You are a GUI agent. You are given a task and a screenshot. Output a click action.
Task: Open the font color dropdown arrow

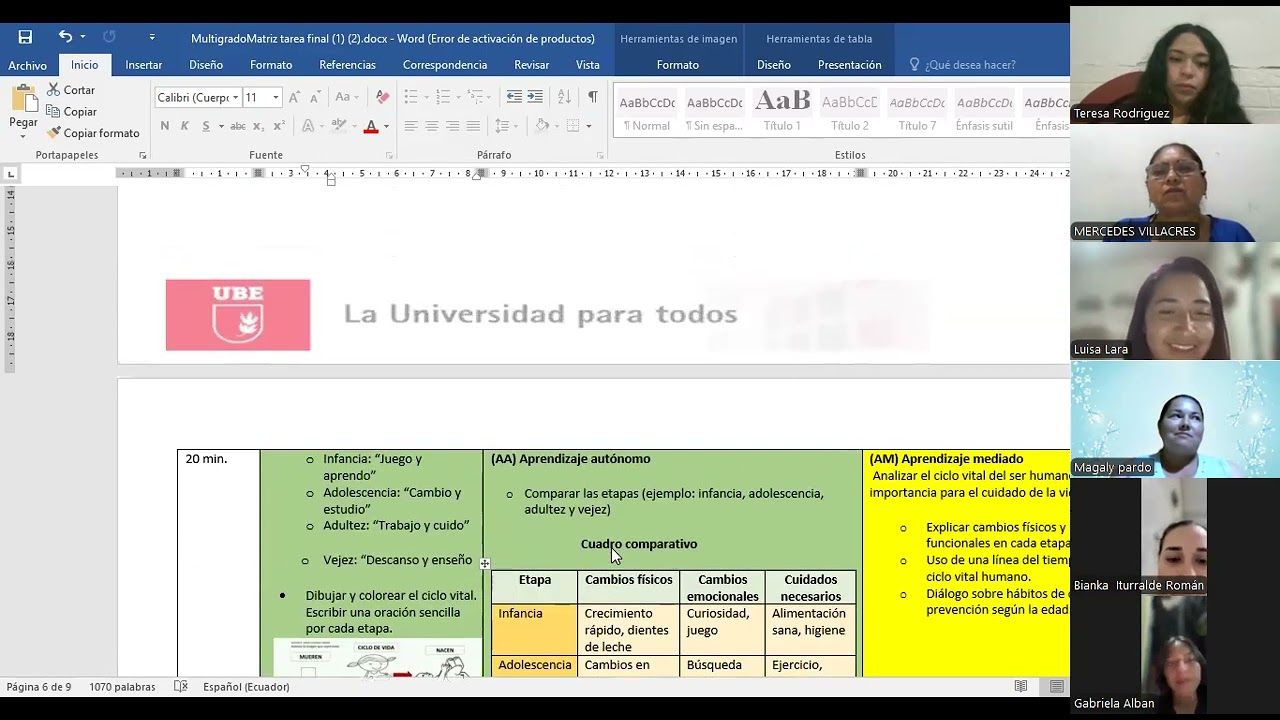[386, 126]
